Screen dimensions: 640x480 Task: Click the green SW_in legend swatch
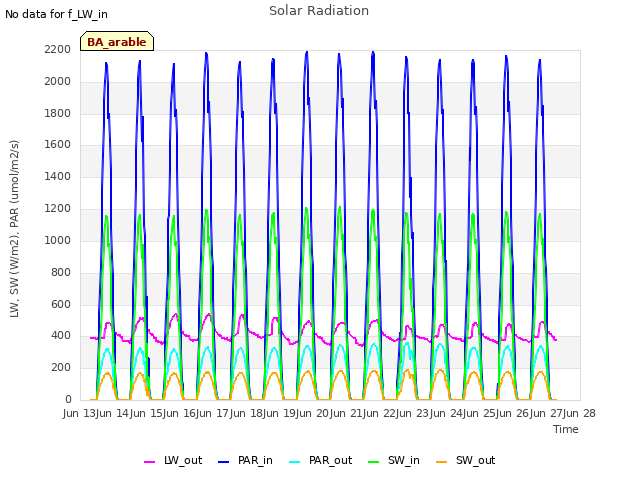(x=373, y=462)
